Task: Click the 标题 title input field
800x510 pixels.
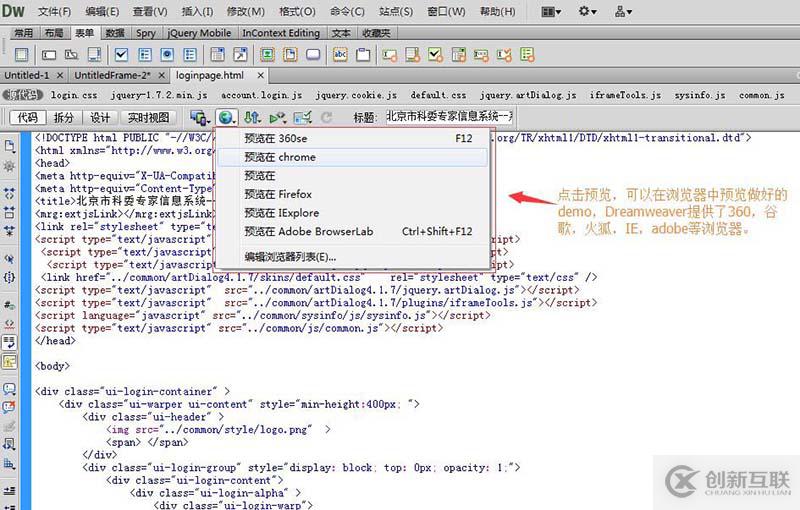Action: (448, 117)
